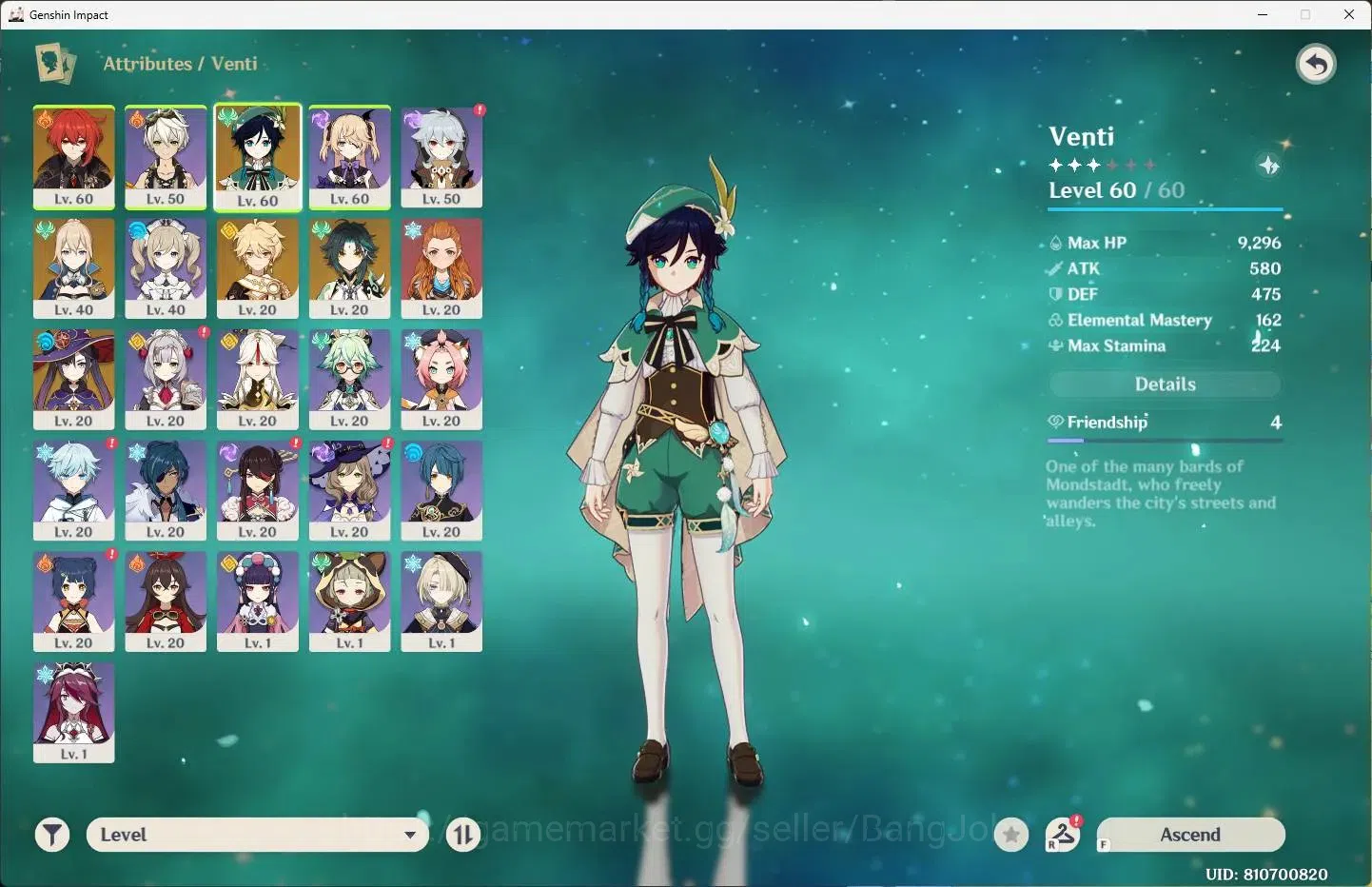Open Beidou's Lv. 20 character card
The height and width of the screenshot is (887, 1372).
258,491
